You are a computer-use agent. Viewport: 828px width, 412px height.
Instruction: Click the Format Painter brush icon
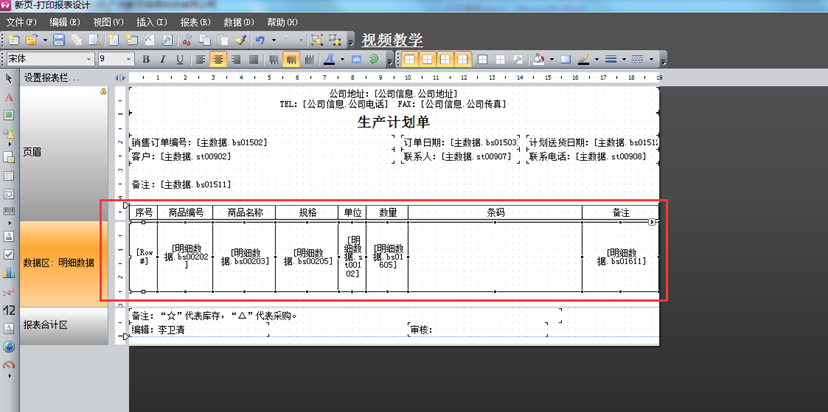(240, 40)
